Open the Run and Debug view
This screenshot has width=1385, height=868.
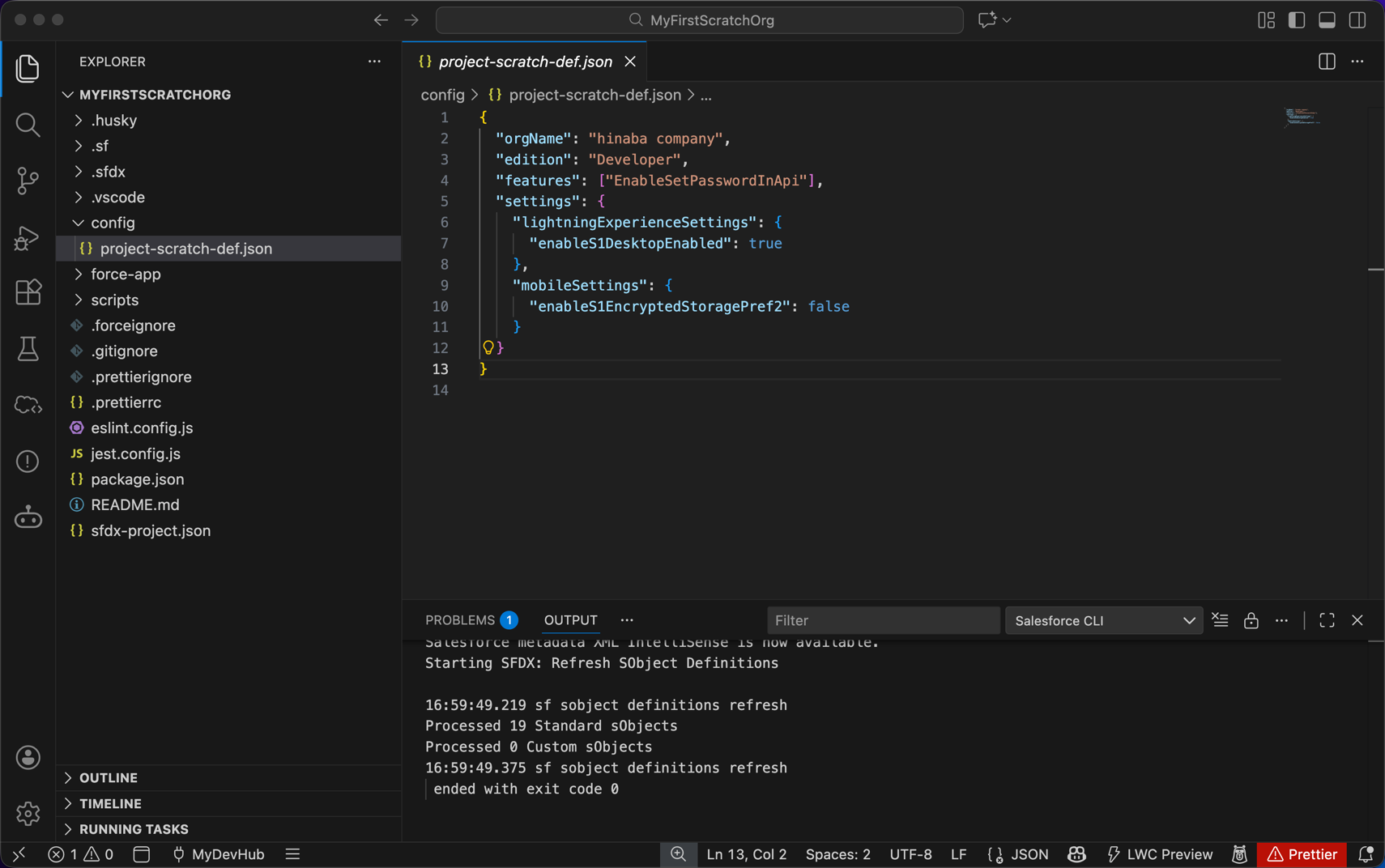point(28,236)
